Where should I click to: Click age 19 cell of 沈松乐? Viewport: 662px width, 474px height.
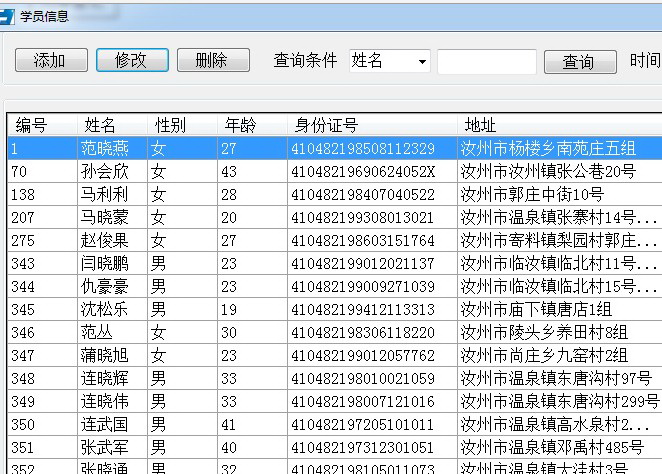(x=252, y=309)
